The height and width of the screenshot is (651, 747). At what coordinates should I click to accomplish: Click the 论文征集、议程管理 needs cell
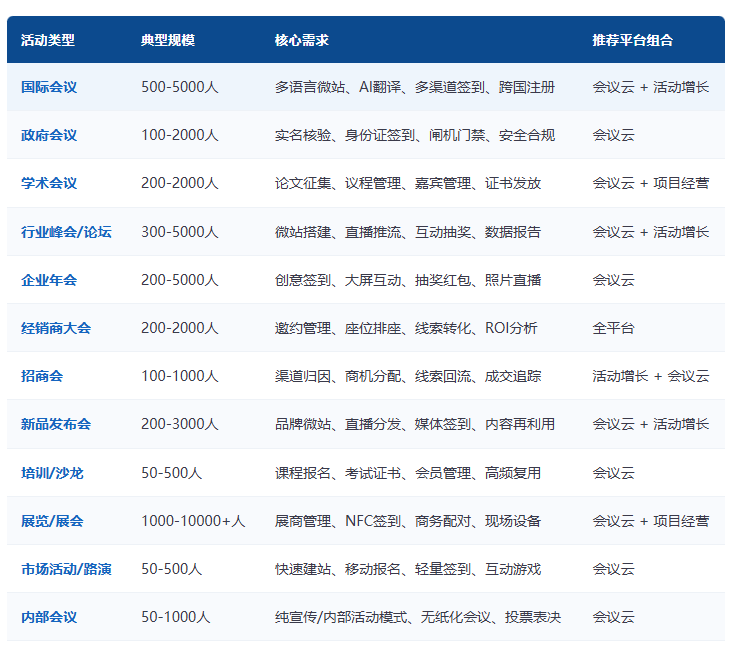[x=408, y=183]
